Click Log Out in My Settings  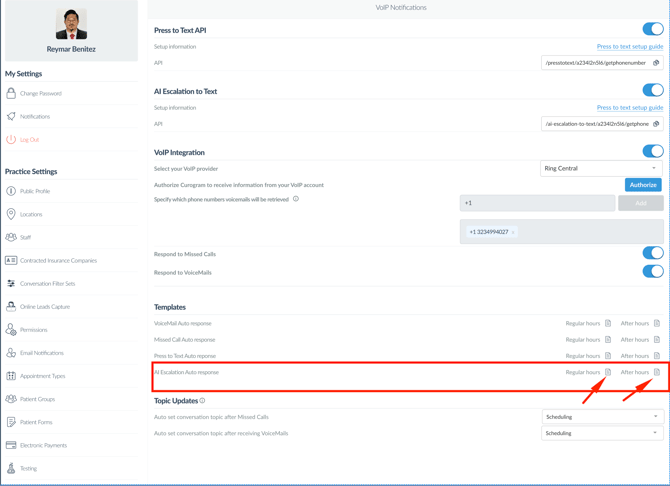tap(30, 140)
